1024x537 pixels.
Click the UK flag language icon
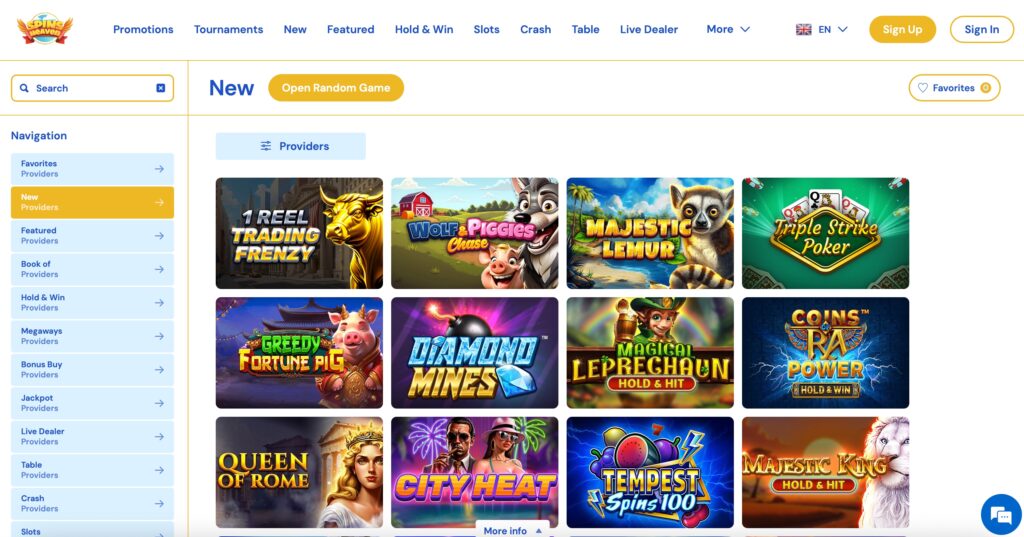(803, 29)
